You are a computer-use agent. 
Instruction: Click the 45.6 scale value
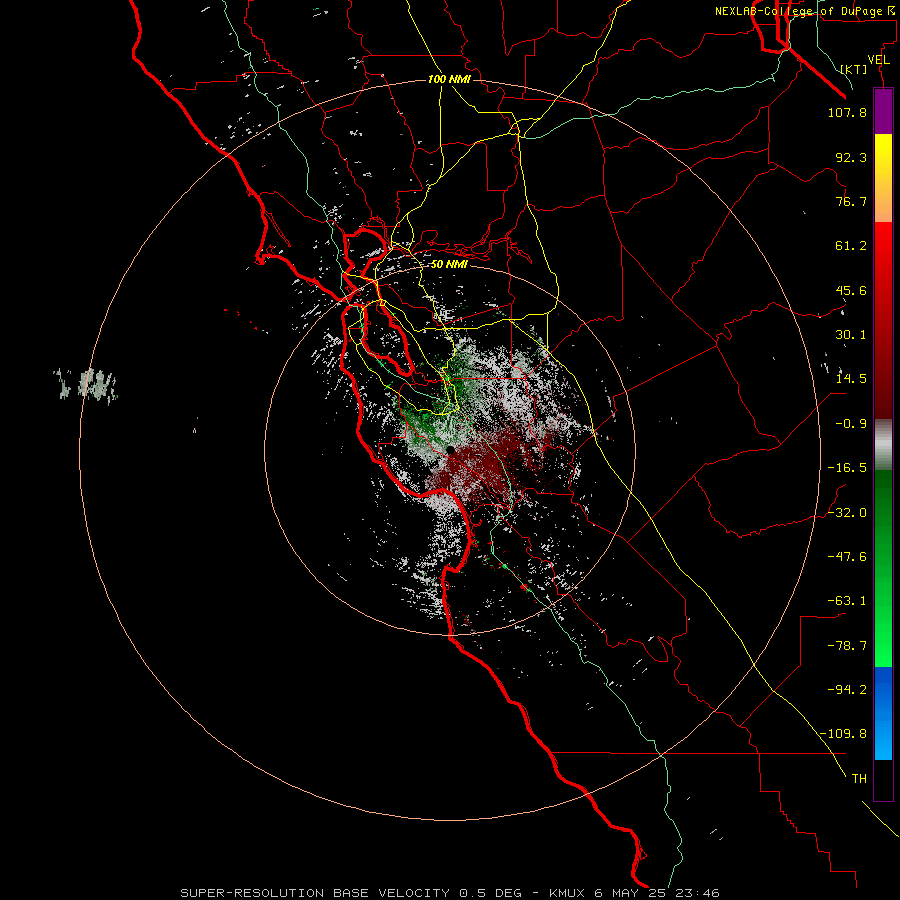pyautogui.click(x=851, y=290)
